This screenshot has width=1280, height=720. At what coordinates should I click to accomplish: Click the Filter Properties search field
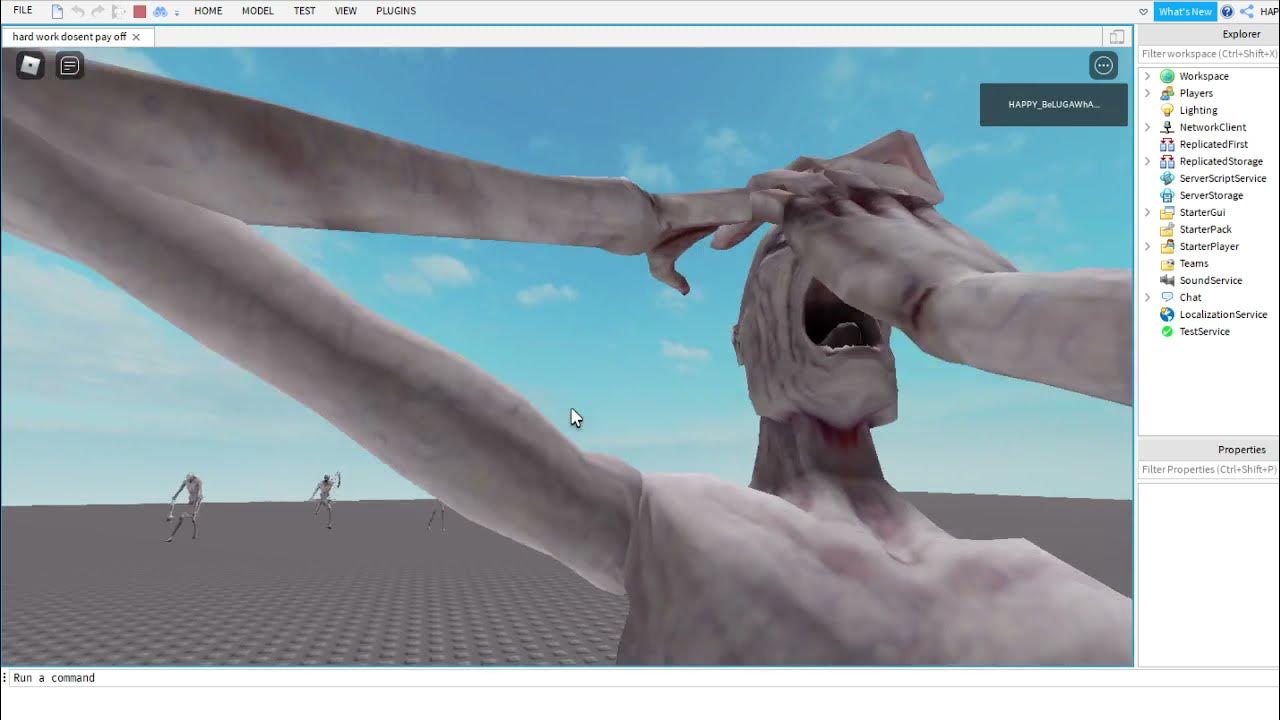pyautogui.click(x=1209, y=469)
